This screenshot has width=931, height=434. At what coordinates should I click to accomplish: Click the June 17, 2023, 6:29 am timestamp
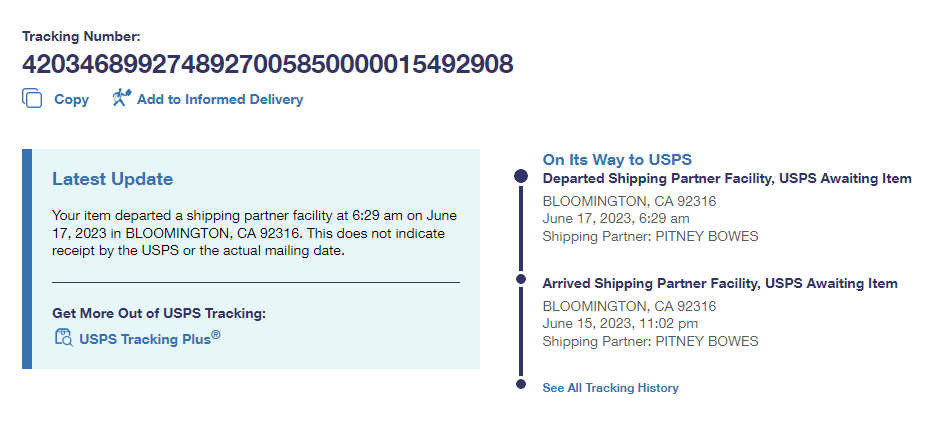615,218
